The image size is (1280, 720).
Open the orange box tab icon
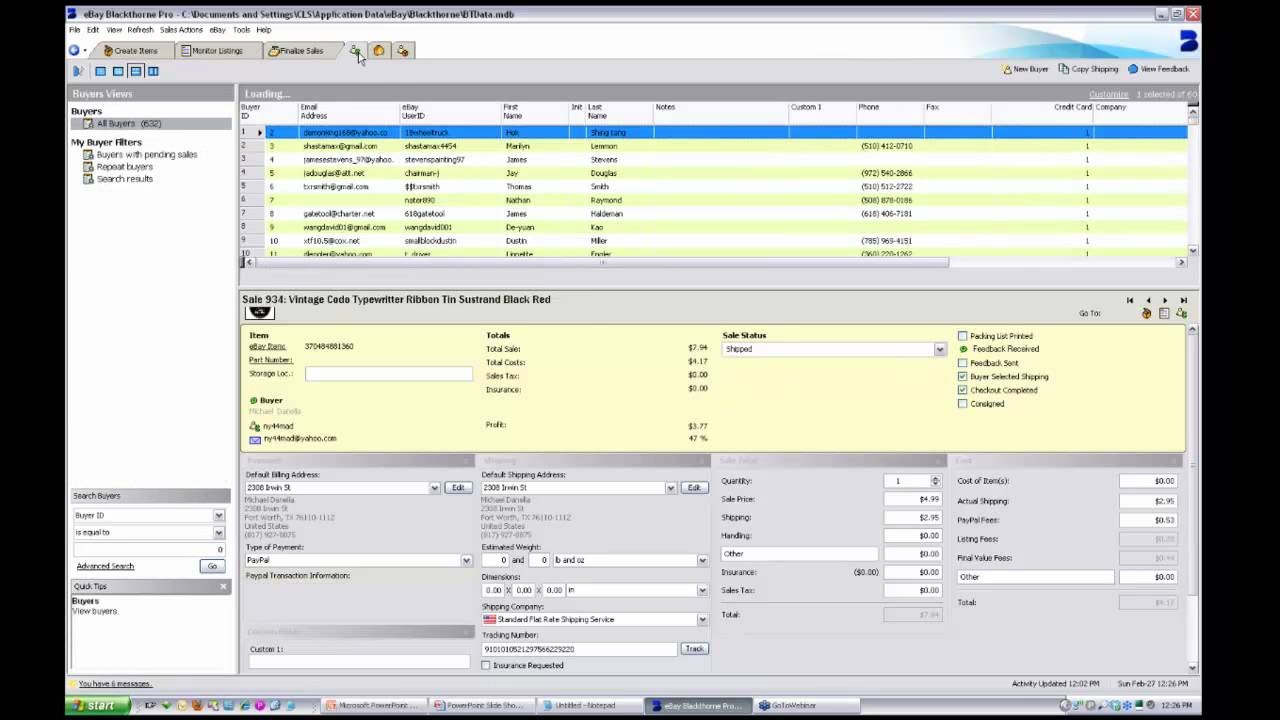[x=379, y=50]
